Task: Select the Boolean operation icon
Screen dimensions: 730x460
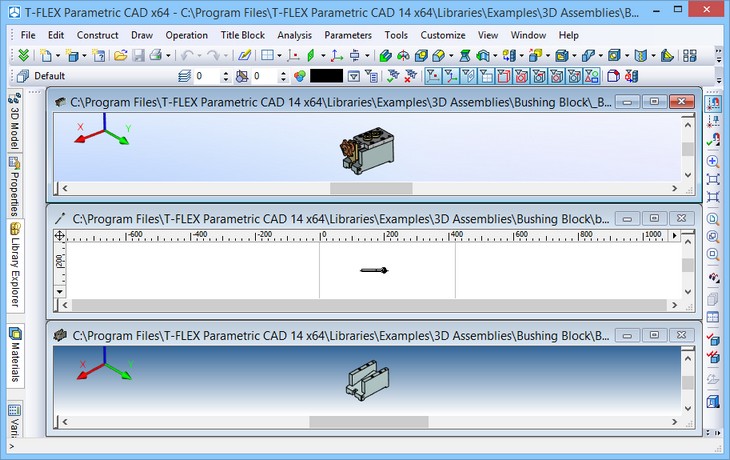Action: pyautogui.click(x=421, y=56)
